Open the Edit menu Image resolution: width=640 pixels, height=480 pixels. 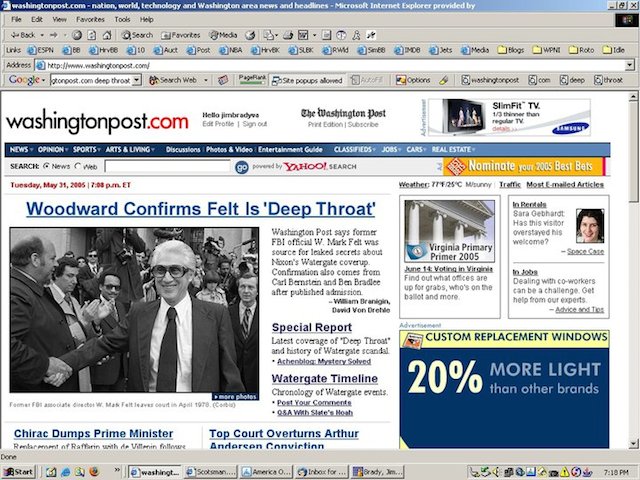pyautogui.click(x=37, y=19)
